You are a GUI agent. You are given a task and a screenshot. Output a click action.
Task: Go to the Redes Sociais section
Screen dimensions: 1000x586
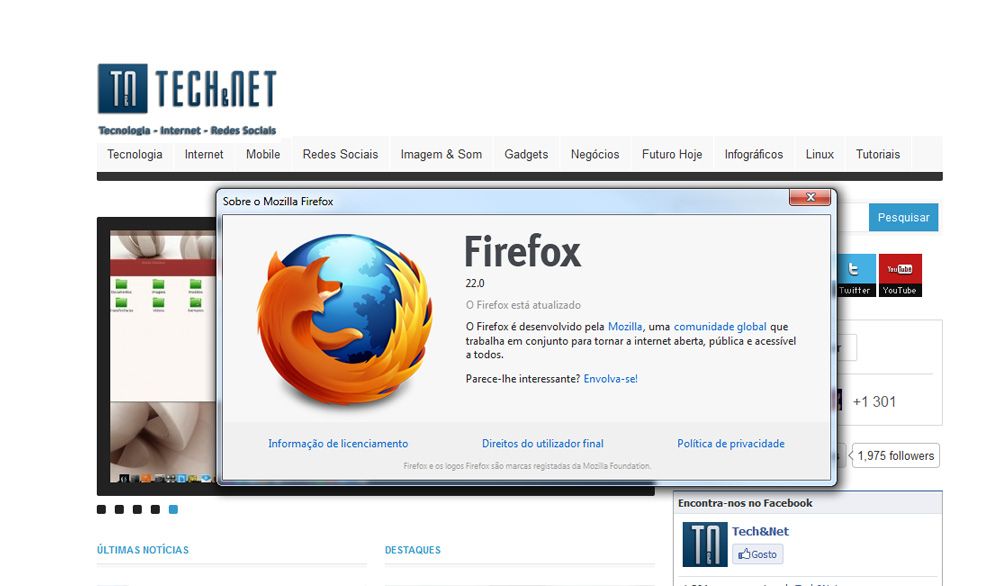pos(340,155)
